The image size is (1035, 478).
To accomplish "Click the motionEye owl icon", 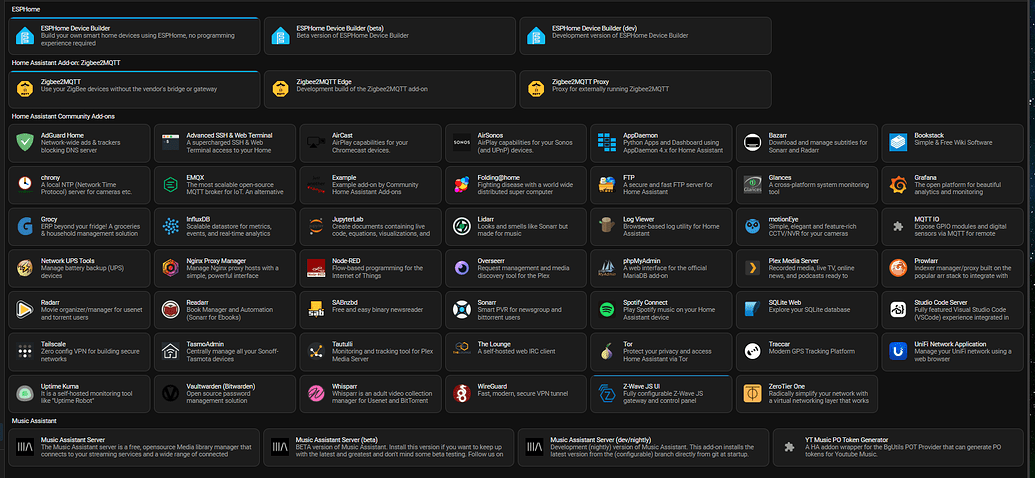I will coord(752,226).
